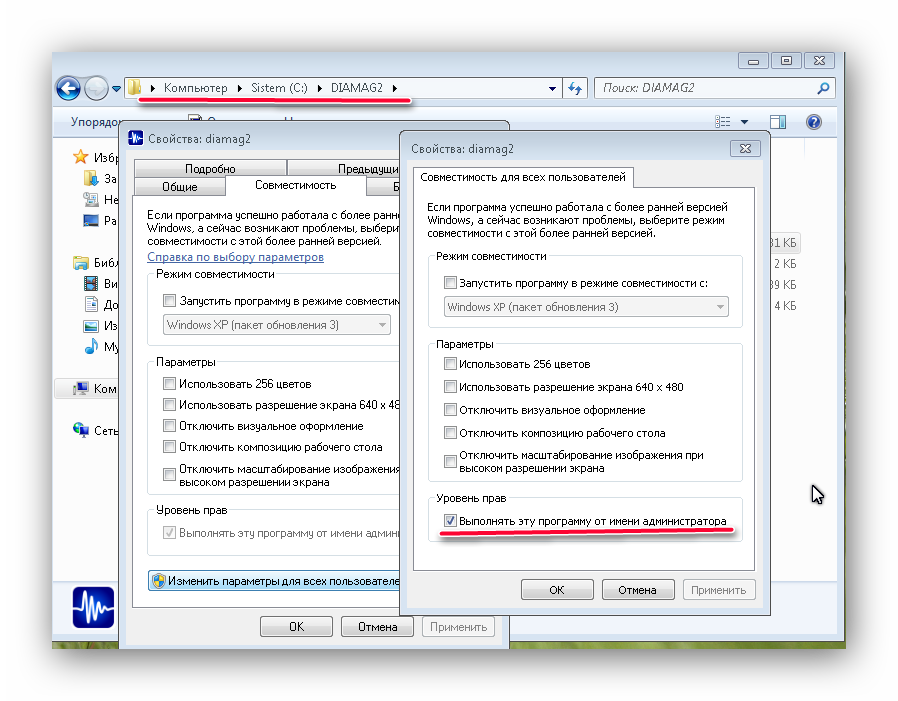Image resolution: width=898 pixels, height=701 pixels.
Task: Click the Pictures library icon
Action: 91,326
